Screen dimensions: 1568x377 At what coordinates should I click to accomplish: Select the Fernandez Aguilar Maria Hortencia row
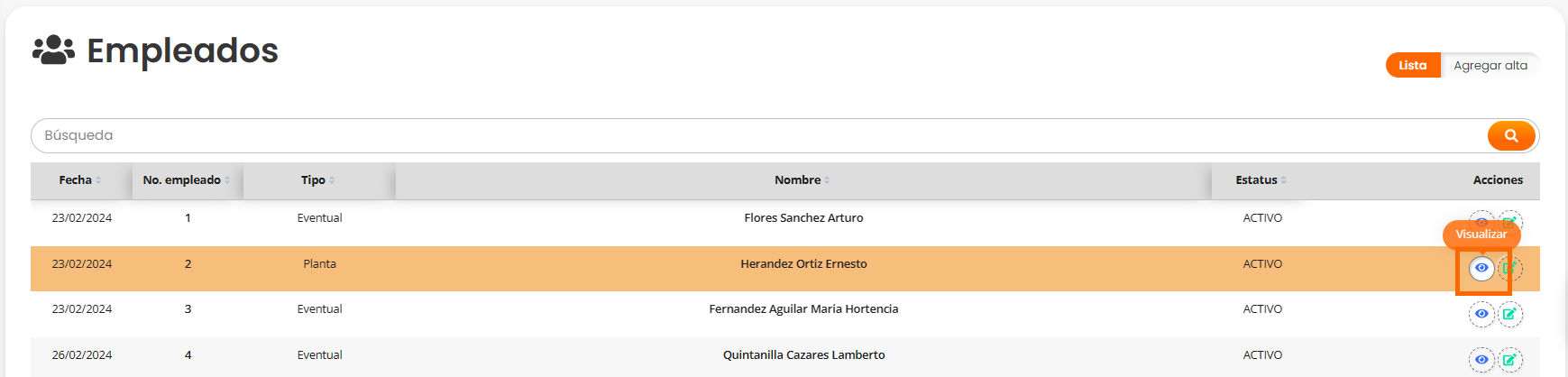803,309
